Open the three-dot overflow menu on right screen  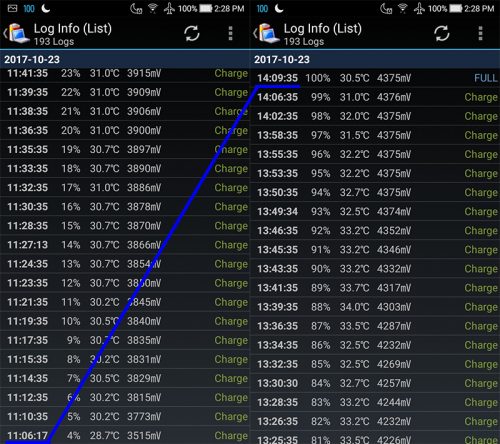click(480, 34)
